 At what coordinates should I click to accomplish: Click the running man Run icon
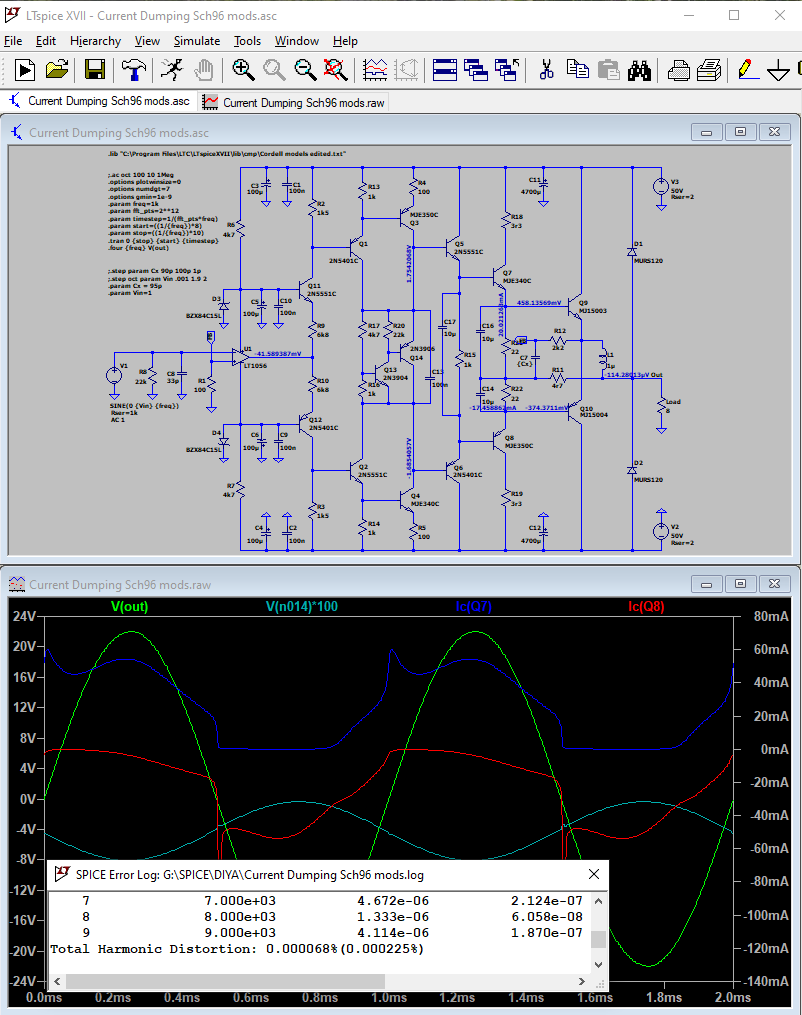pyautogui.click(x=172, y=70)
